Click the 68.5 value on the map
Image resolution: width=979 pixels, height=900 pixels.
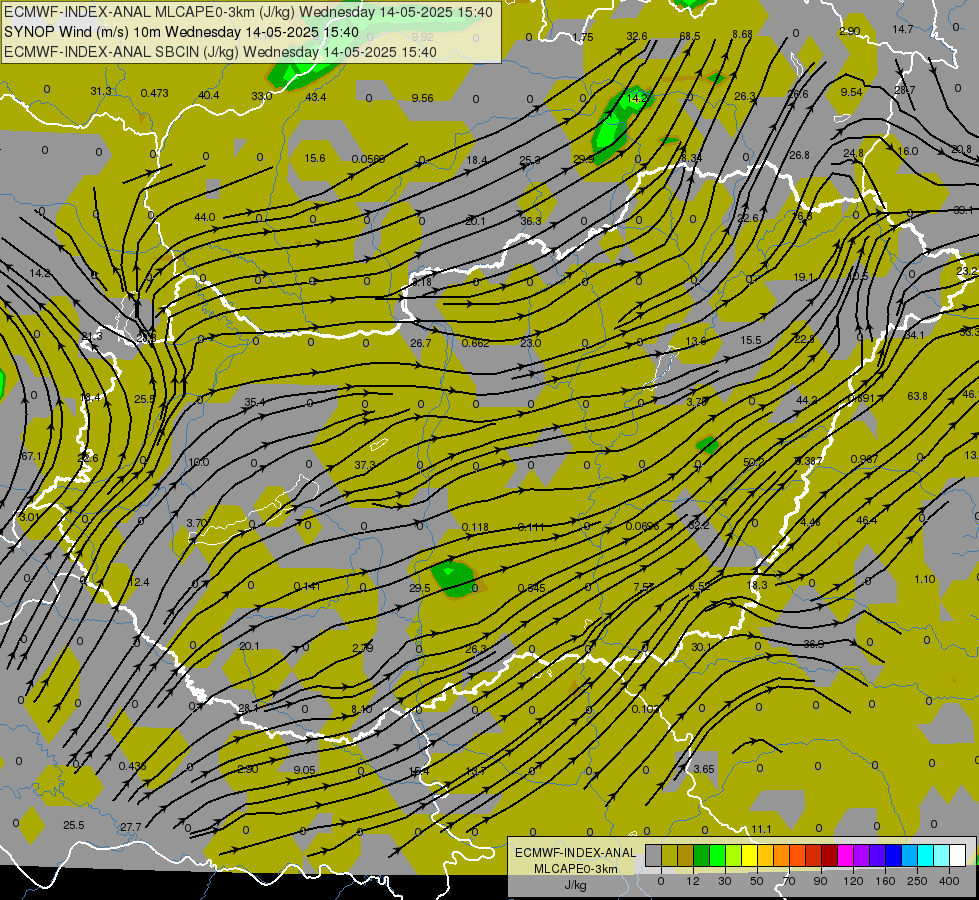pos(690,36)
